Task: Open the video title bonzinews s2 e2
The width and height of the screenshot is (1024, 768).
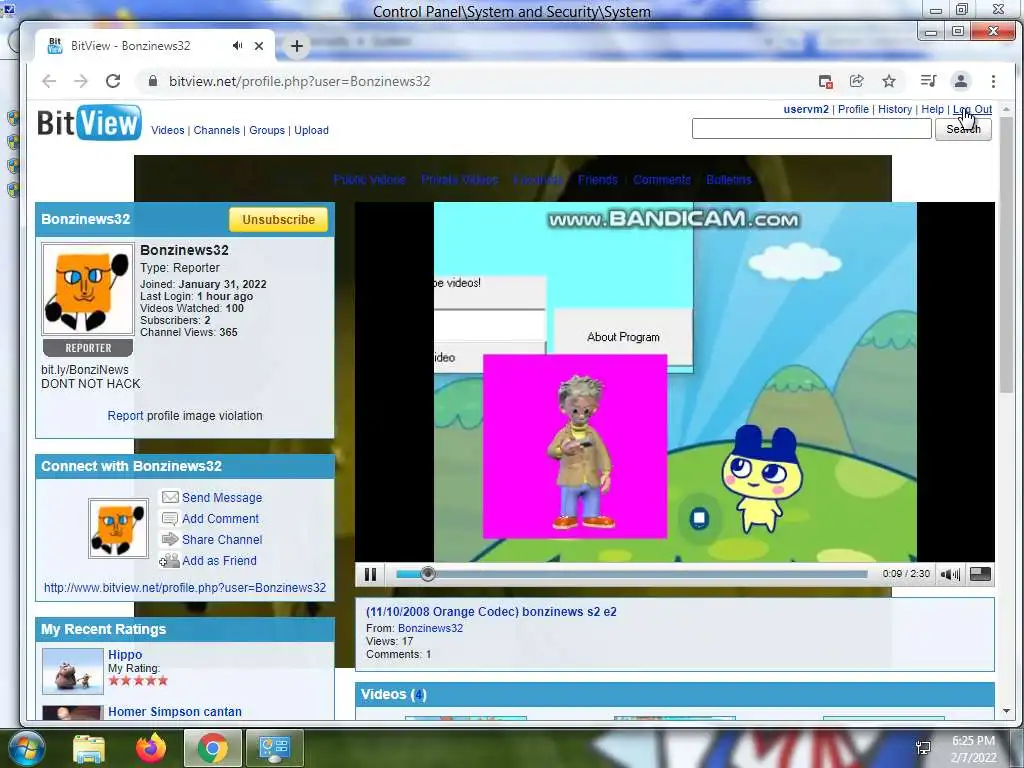Action: point(491,612)
